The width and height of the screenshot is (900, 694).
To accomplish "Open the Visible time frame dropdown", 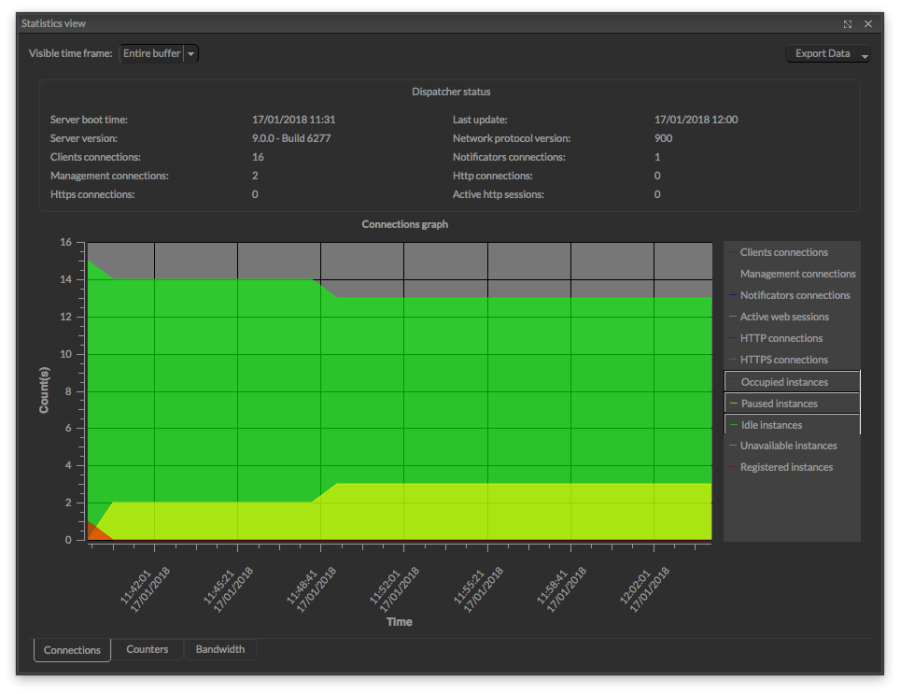I will pos(152,53).
